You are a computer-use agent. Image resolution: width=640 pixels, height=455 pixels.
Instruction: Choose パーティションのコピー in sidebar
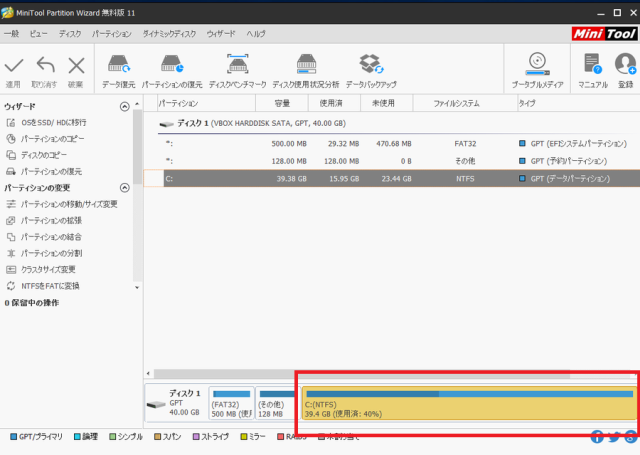tap(53, 139)
